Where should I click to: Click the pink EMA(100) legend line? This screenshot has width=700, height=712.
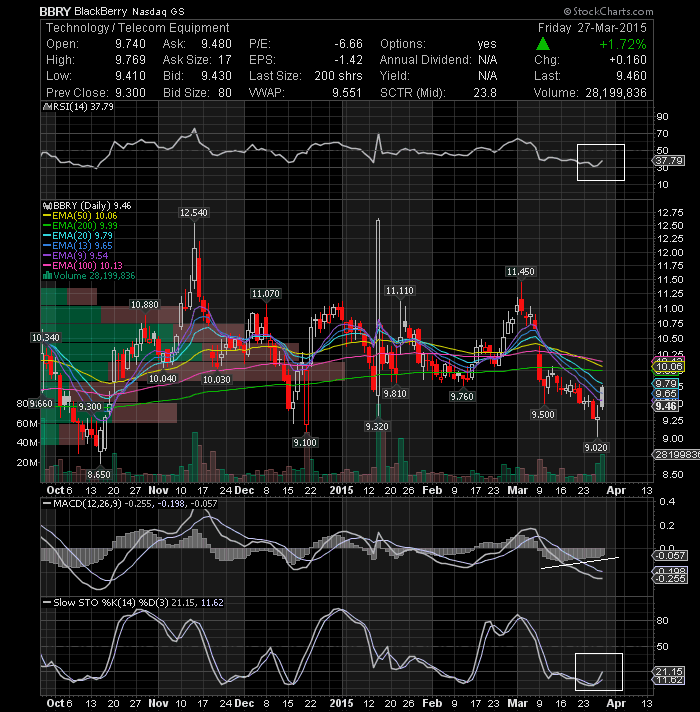pyautogui.click(x=47, y=266)
